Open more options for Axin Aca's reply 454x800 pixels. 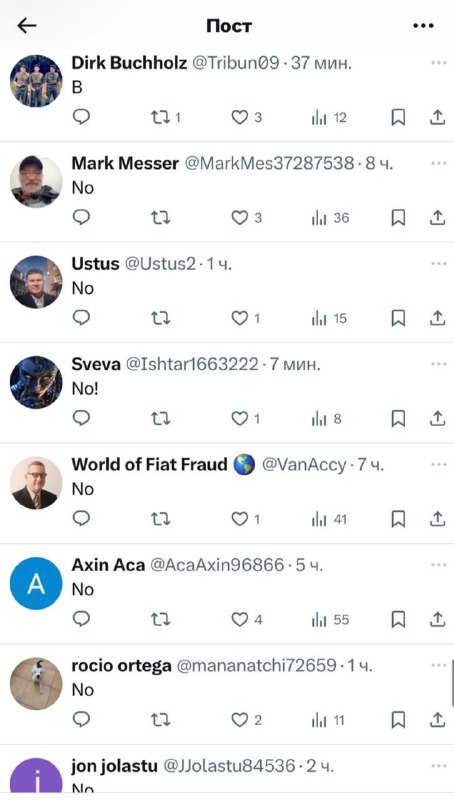[438, 565]
